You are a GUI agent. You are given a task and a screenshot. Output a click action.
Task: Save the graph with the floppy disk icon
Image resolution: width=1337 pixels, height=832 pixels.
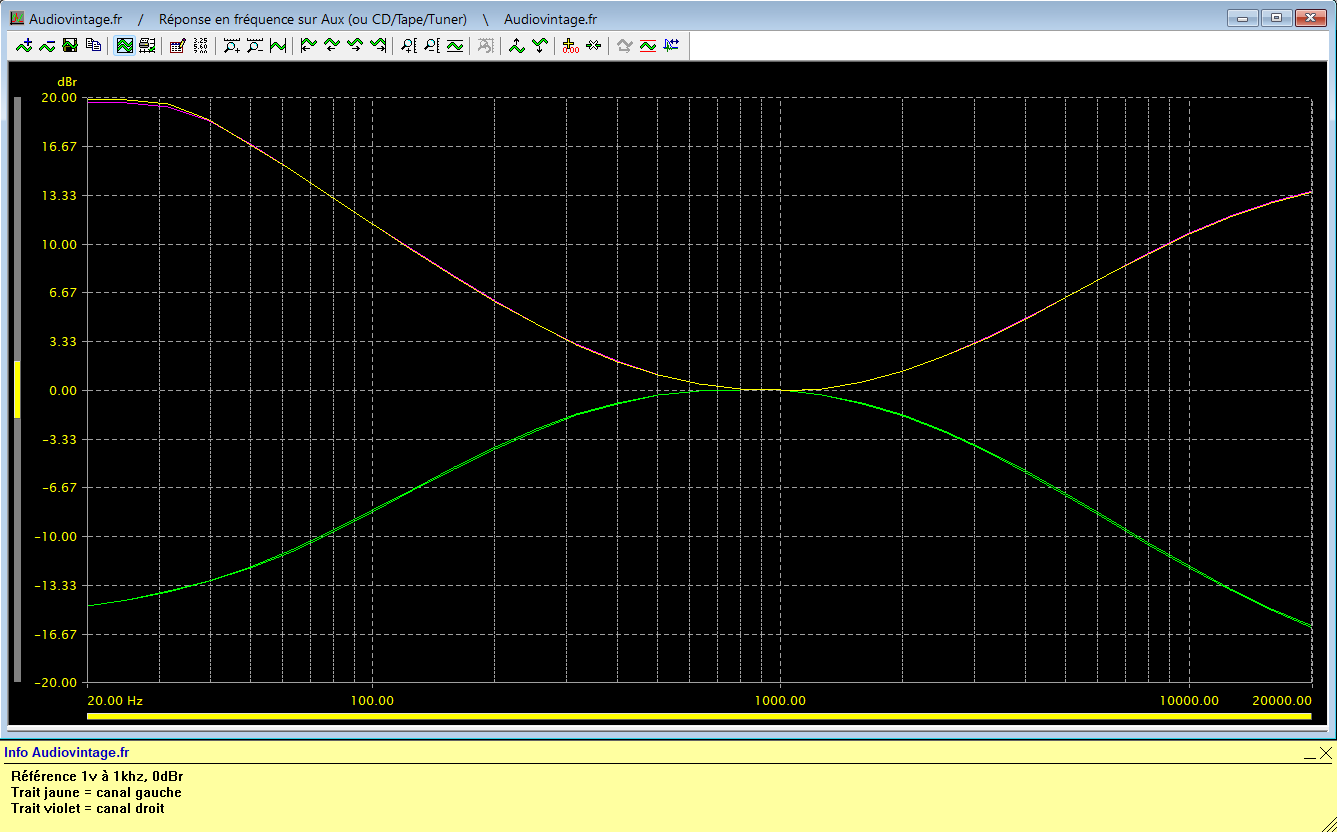[70, 45]
